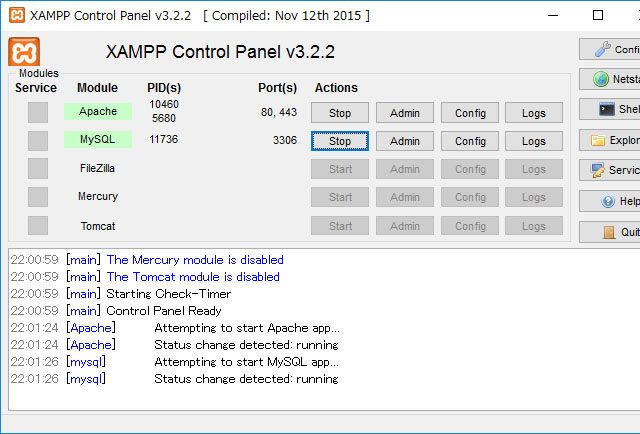
Task: Open the MySQL Admin page
Action: pyautogui.click(x=404, y=141)
